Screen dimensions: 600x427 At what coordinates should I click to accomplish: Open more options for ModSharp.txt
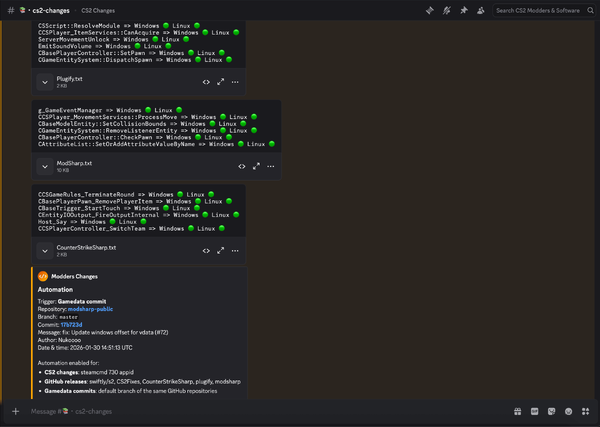point(271,166)
